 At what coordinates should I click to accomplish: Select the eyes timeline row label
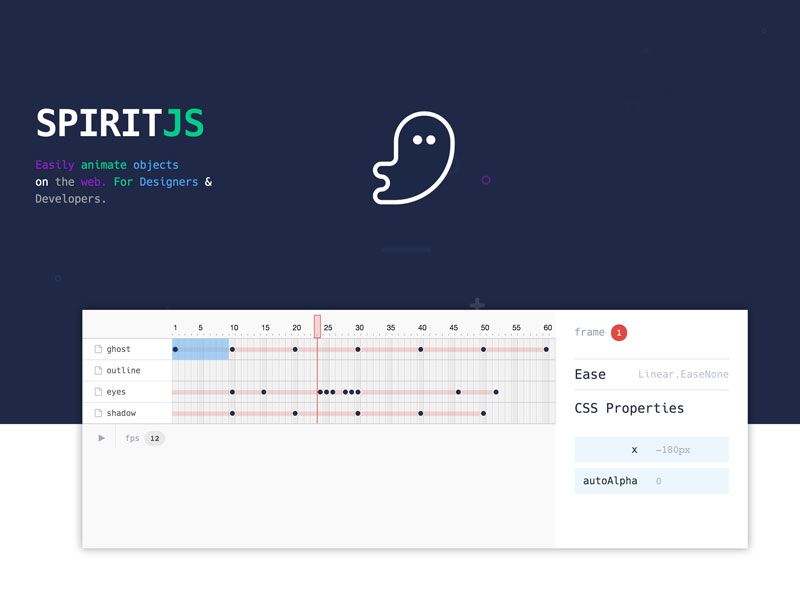(x=116, y=392)
